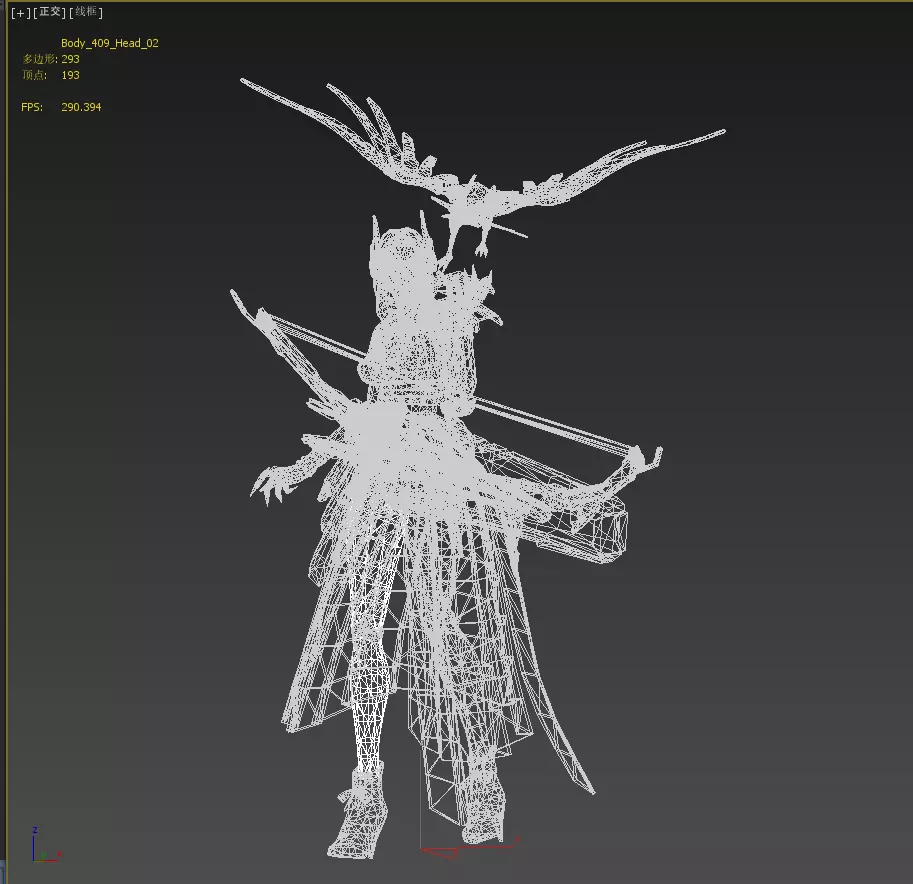Click the 顶点 statistics label

(x=34, y=75)
